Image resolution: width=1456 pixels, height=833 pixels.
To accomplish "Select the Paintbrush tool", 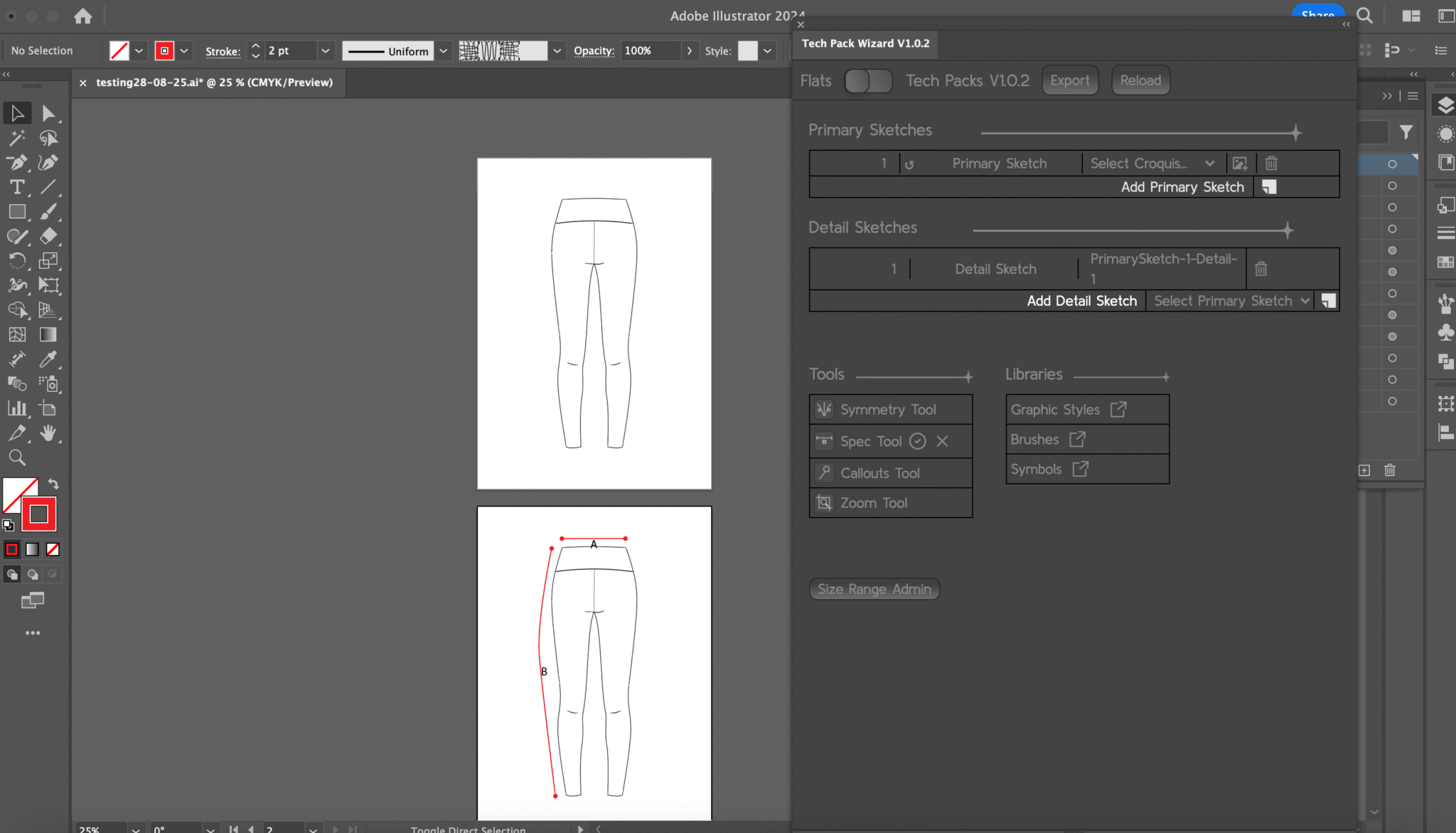I will coord(48,212).
